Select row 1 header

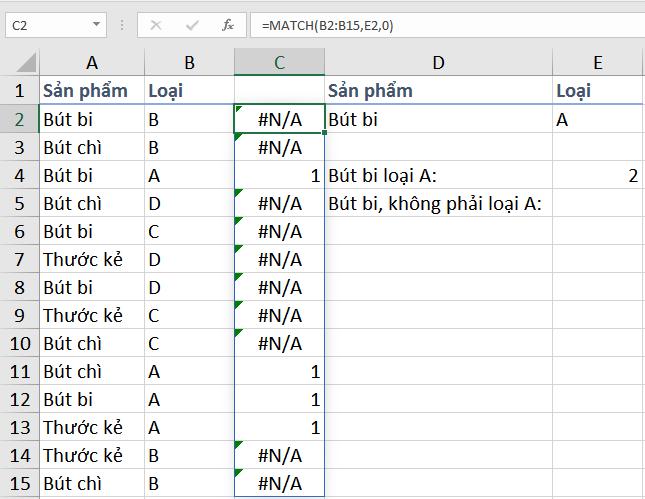point(19,90)
